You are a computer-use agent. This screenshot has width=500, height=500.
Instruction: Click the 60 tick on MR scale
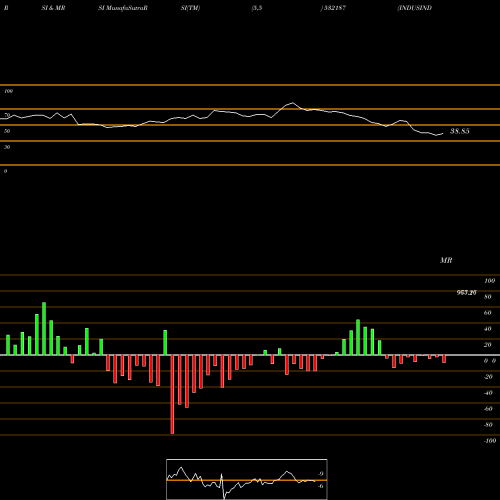[x=487, y=313]
